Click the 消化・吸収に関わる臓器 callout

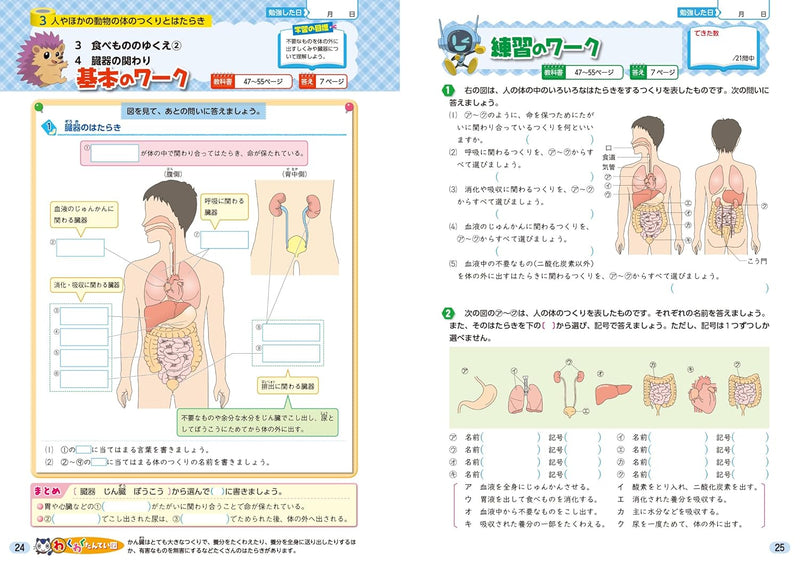[87, 285]
